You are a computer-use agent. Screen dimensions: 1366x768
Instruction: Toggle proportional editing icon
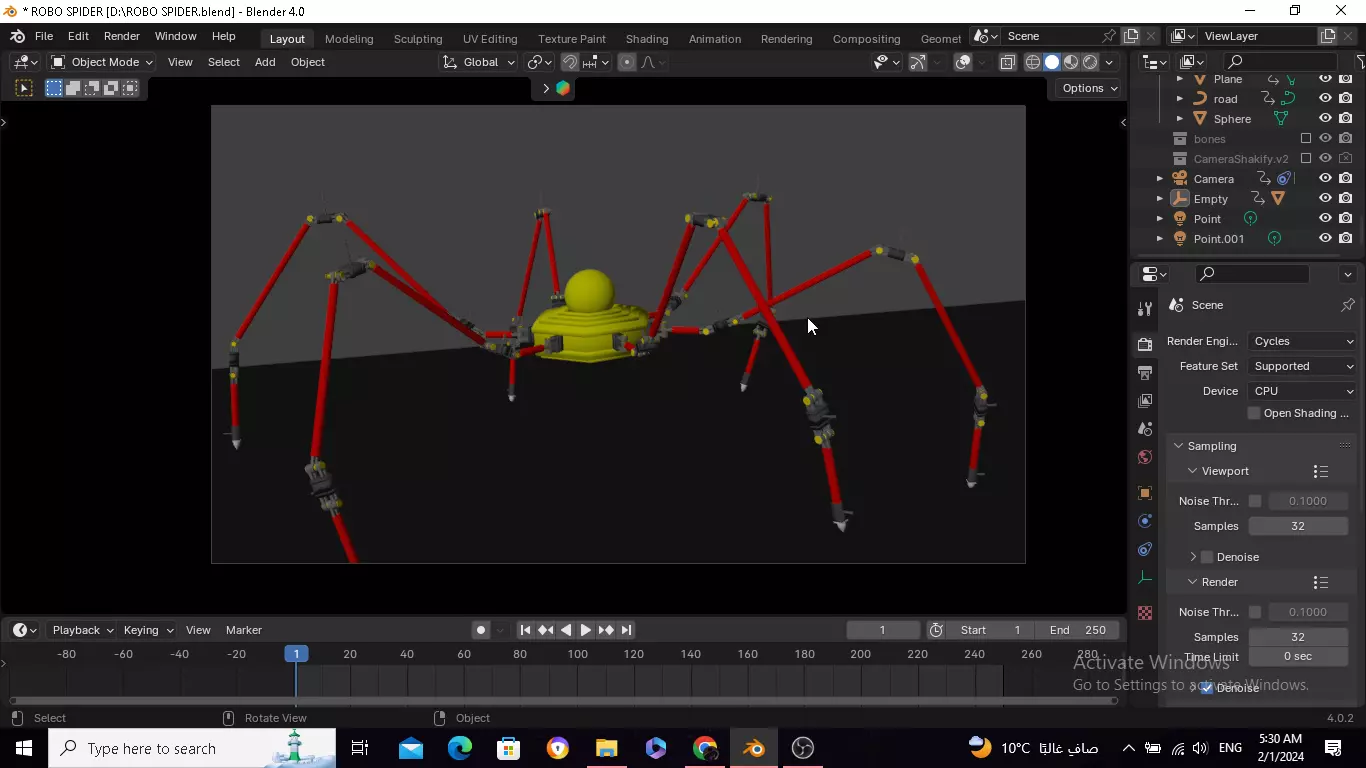[627, 62]
